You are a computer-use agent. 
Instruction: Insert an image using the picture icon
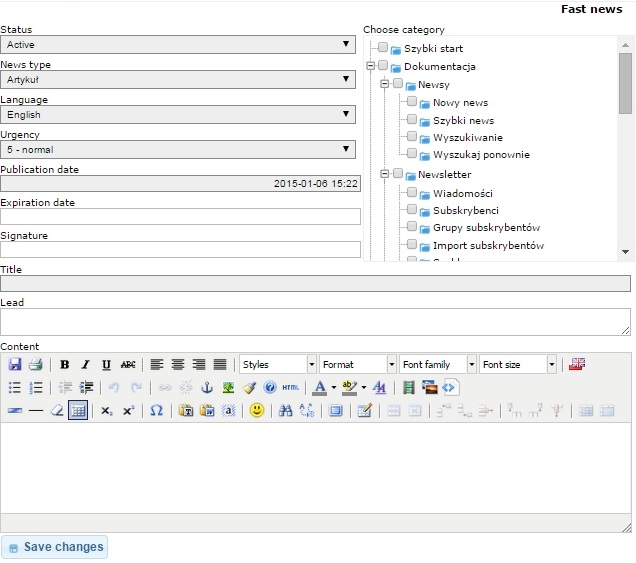(228, 388)
